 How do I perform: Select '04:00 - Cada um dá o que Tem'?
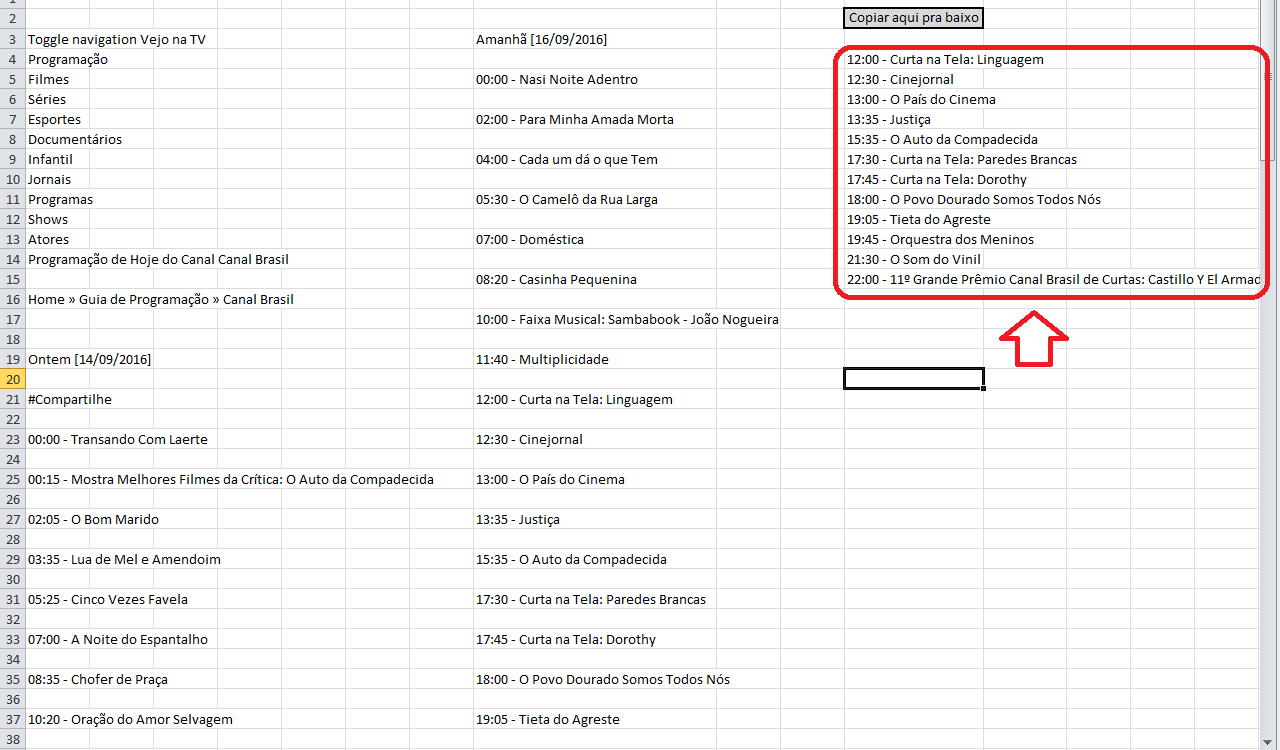pos(567,159)
